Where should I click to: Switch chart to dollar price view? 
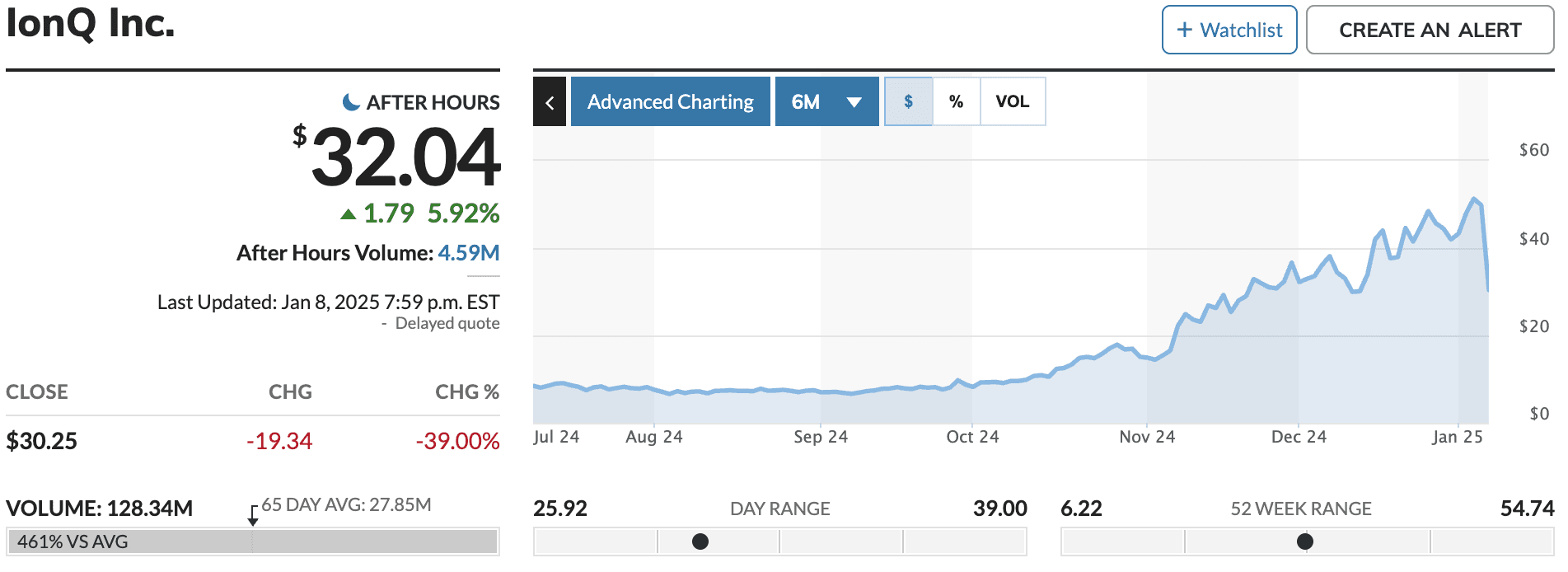(x=908, y=101)
